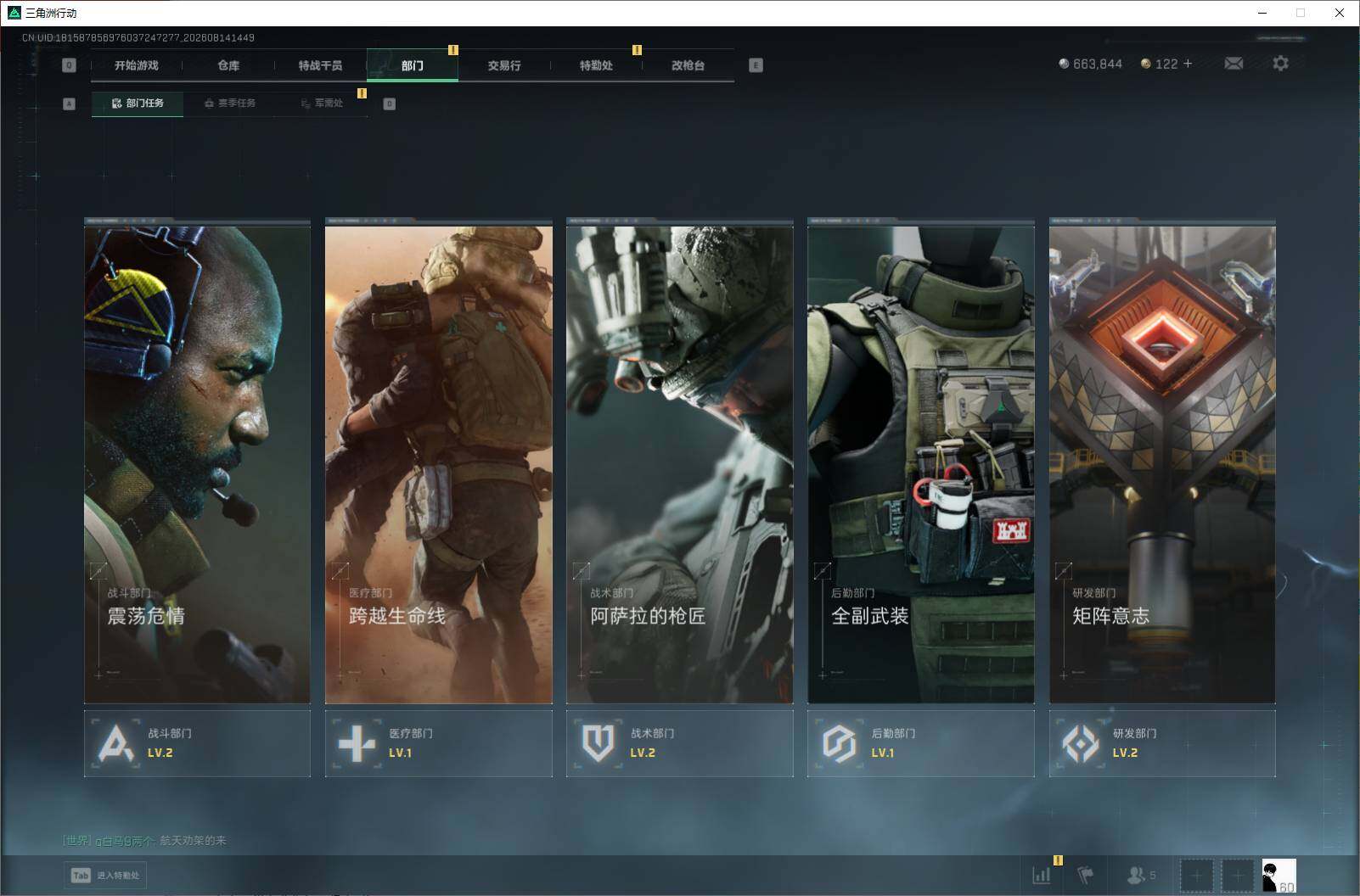Click the medical department cross emblem

(x=357, y=743)
